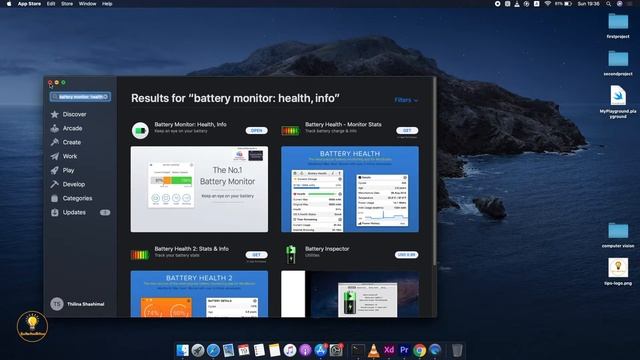The width and height of the screenshot is (640, 360).
Task: Open the Arcade section in sidebar
Action: click(x=72, y=128)
